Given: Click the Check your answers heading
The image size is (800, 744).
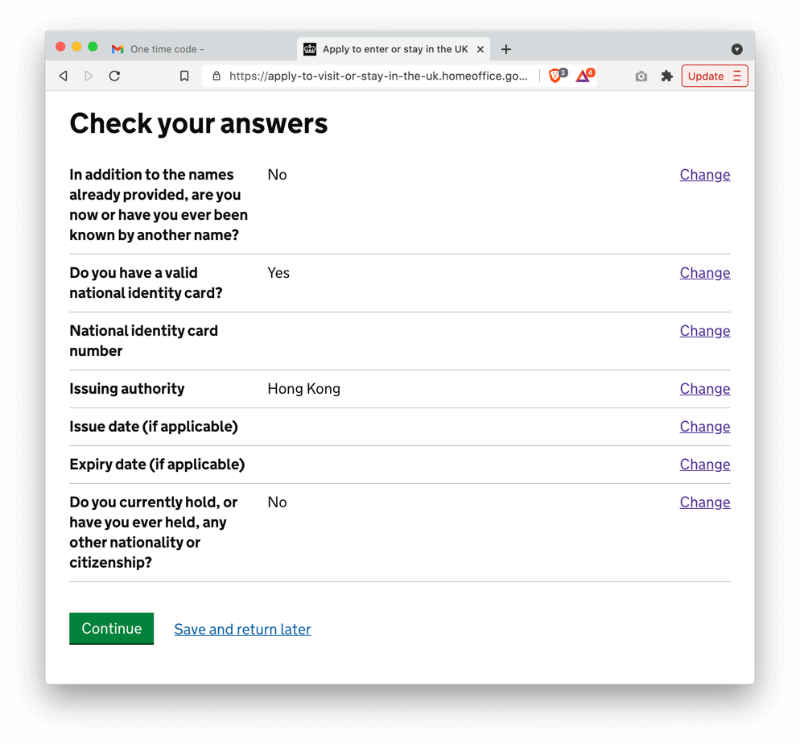Looking at the screenshot, I should 198,123.
